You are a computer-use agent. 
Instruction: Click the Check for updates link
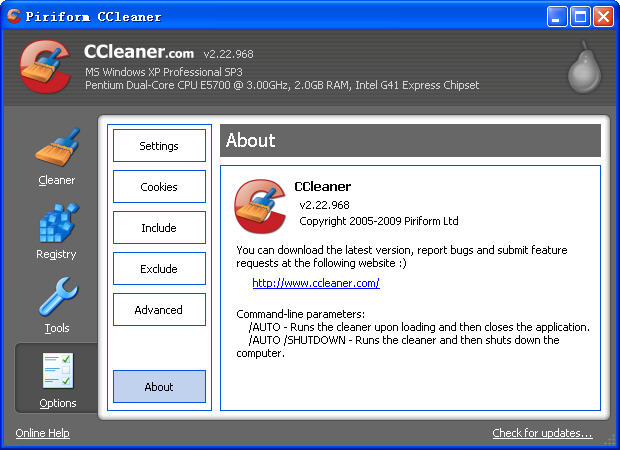pyautogui.click(x=542, y=433)
